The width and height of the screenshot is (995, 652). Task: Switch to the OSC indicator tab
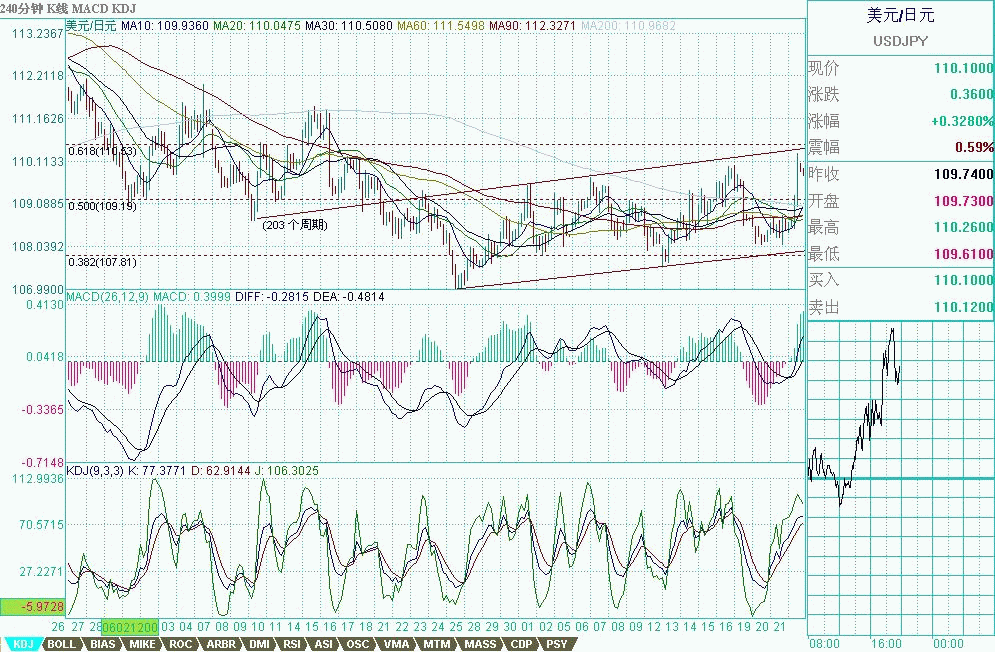[357, 644]
